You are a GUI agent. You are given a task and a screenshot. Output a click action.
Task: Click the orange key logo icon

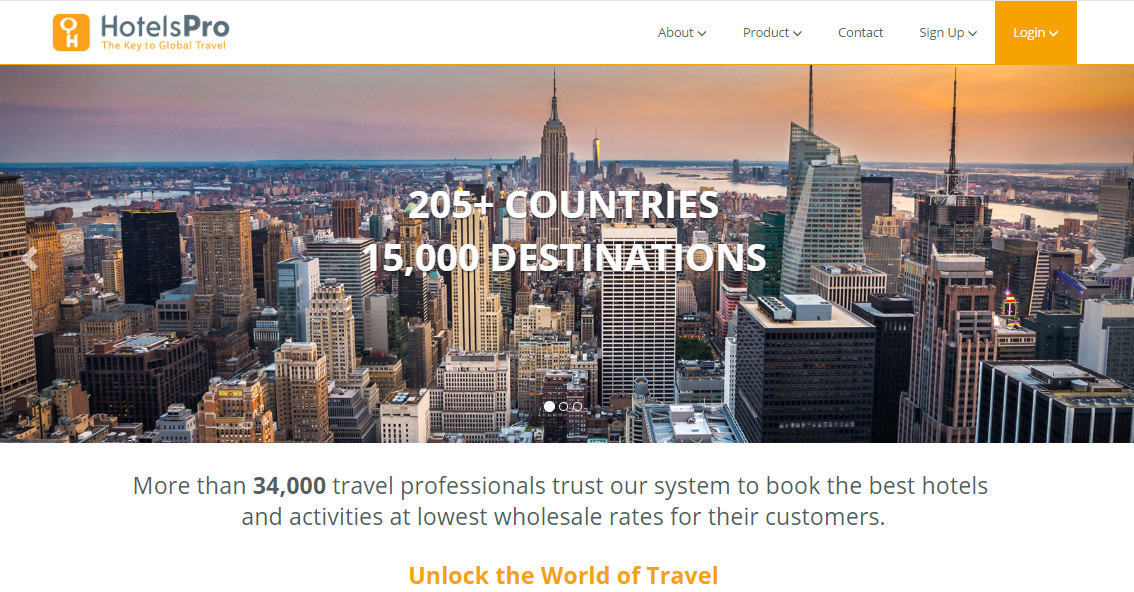click(71, 33)
